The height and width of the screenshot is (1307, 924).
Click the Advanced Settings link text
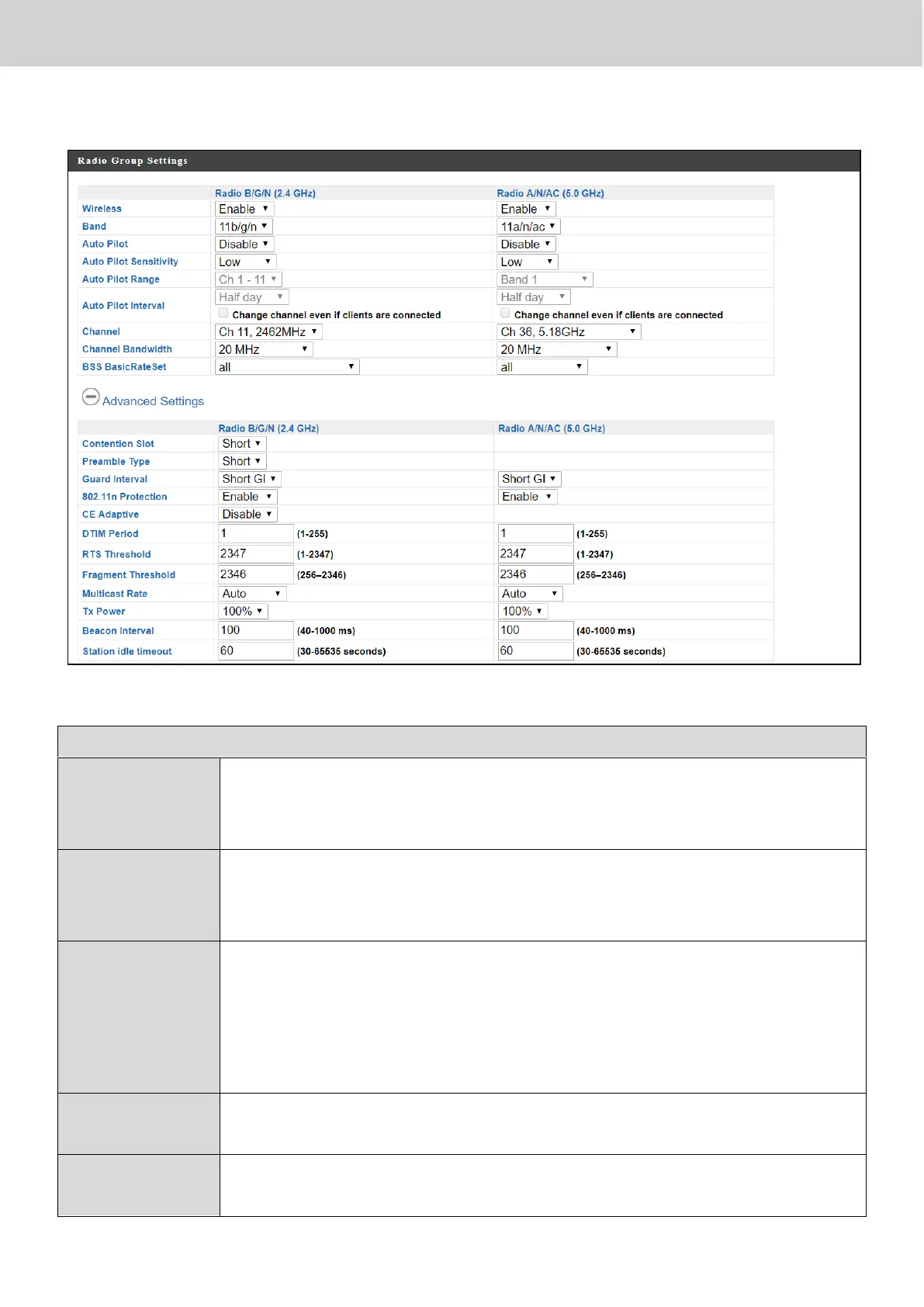[153, 401]
